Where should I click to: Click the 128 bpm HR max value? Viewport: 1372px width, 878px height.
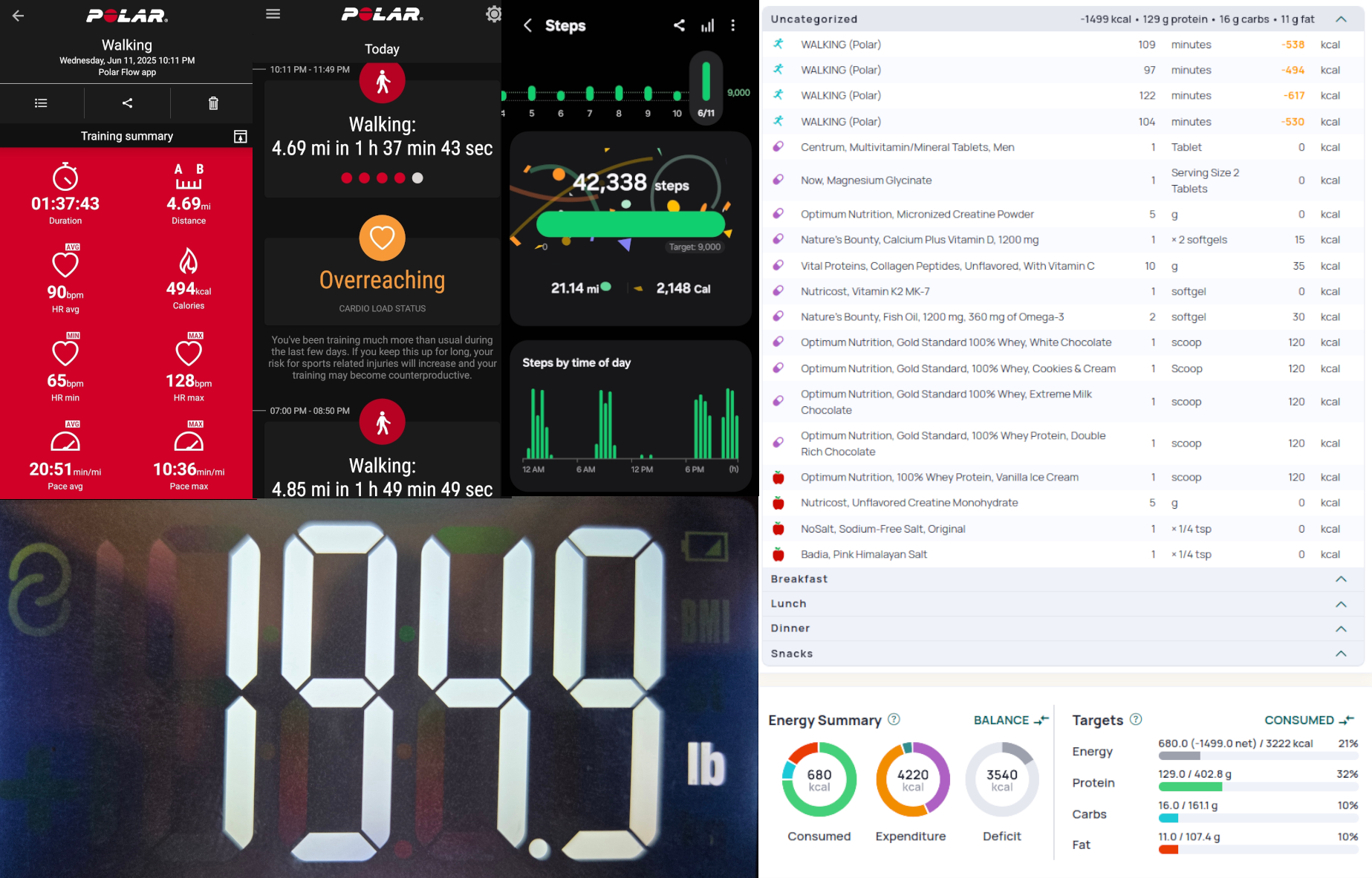[x=189, y=381]
